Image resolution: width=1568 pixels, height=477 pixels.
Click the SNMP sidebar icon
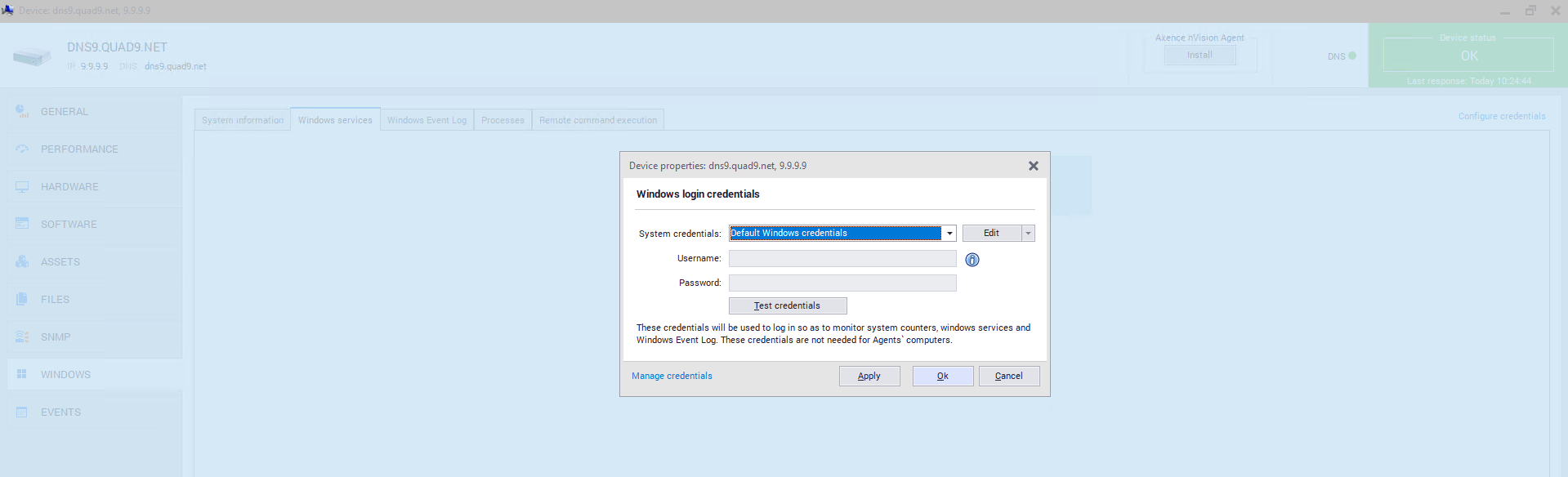[x=22, y=337]
